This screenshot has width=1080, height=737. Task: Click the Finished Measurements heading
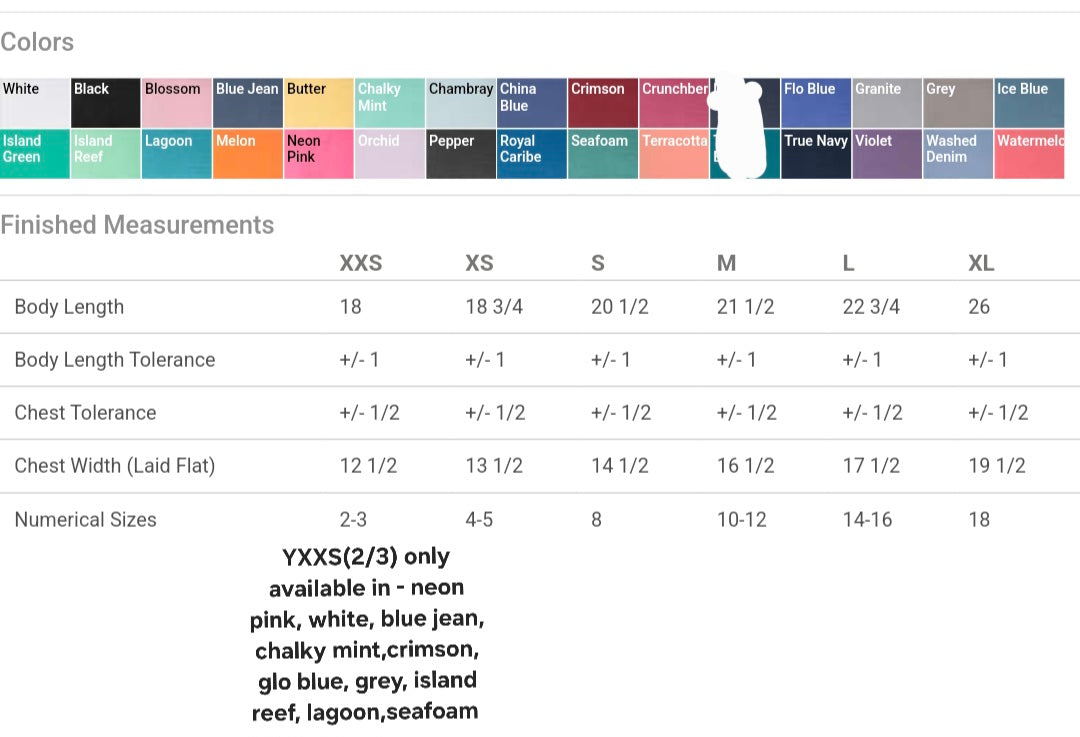click(137, 225)
